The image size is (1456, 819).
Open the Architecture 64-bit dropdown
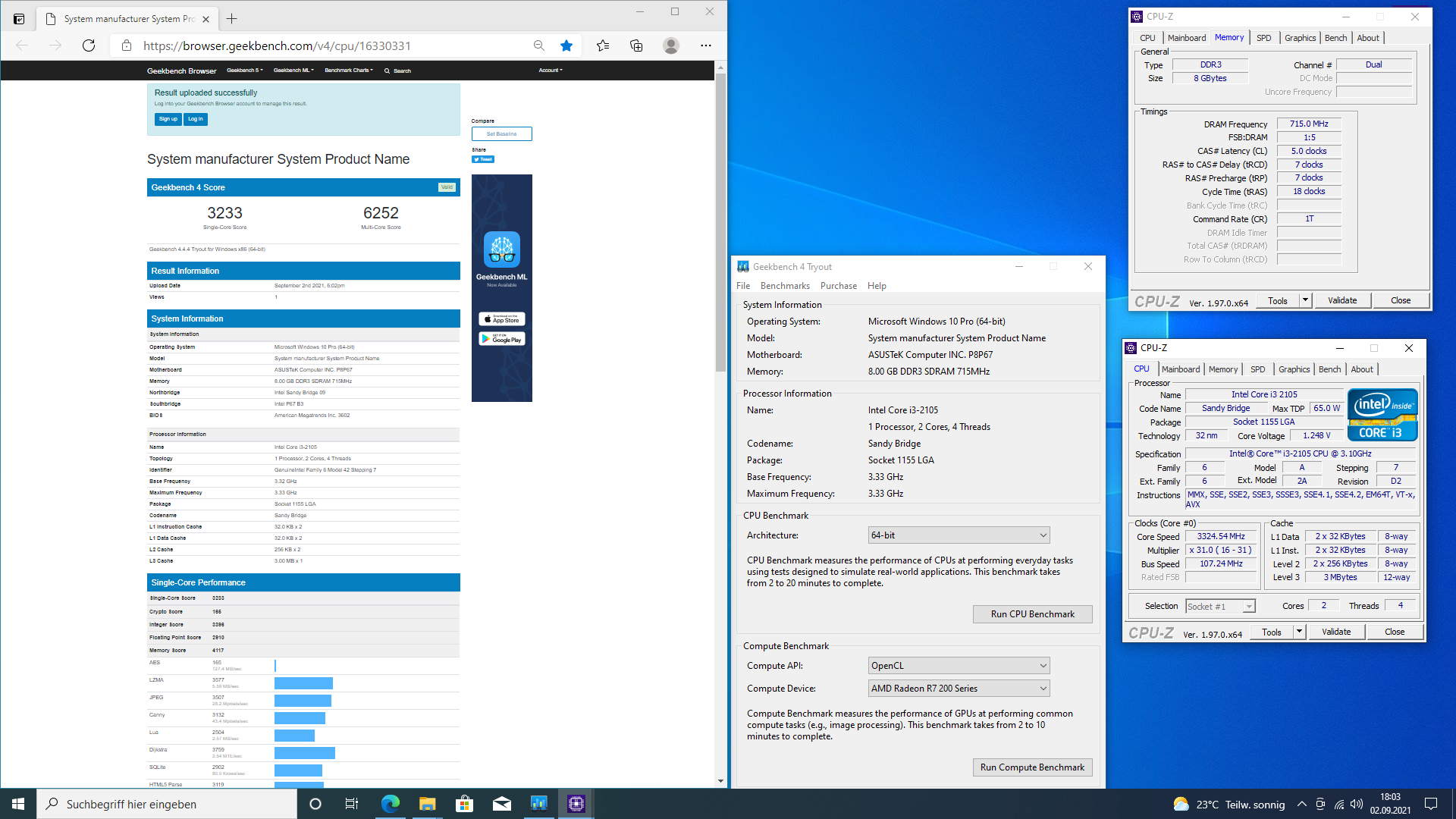959,535
